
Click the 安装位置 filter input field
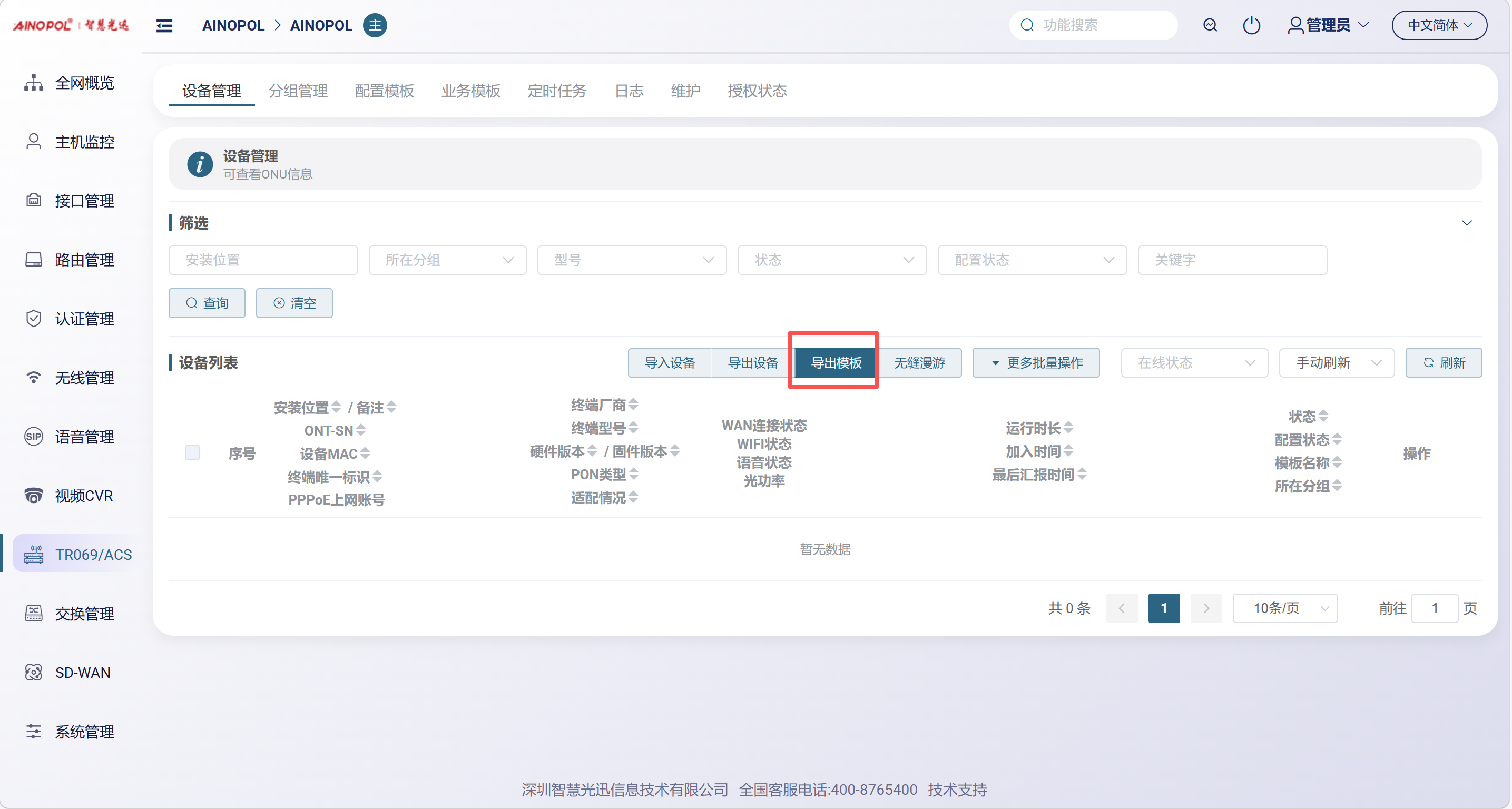pos(263,260)
